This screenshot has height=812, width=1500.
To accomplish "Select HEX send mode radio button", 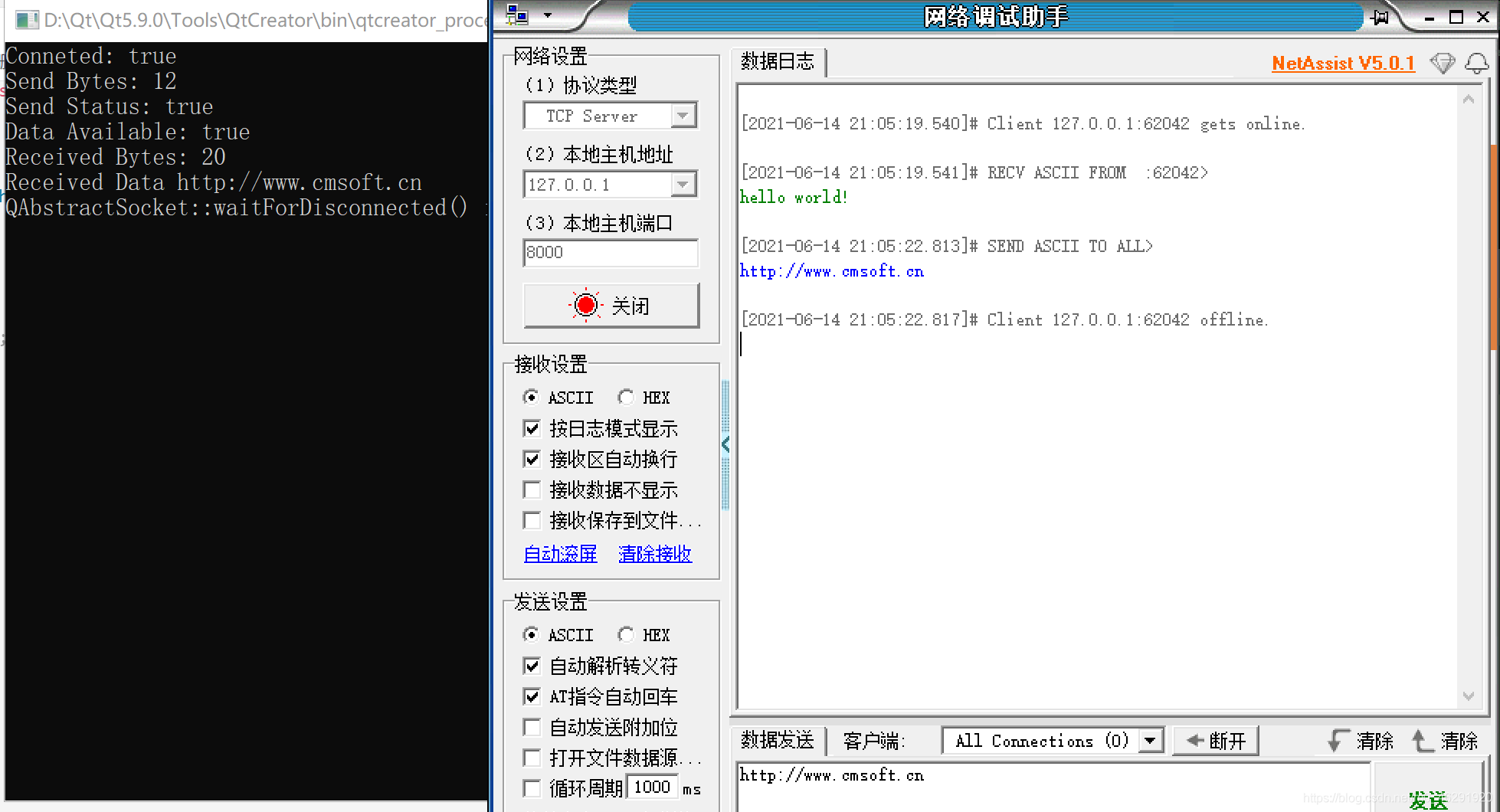I will (626, 634).
